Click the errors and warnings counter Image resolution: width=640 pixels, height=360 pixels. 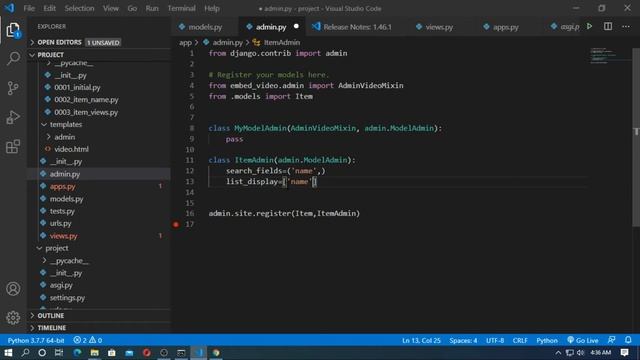coord(88,340)
